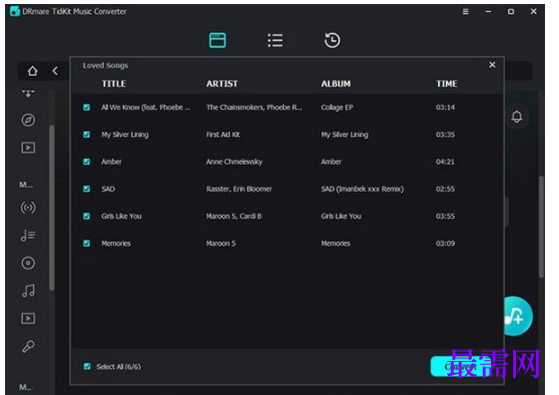Open the Explore compass icon in sidebar
This screenshot has height=395, width=559.
pyautogui.click(x=28, y=120)
